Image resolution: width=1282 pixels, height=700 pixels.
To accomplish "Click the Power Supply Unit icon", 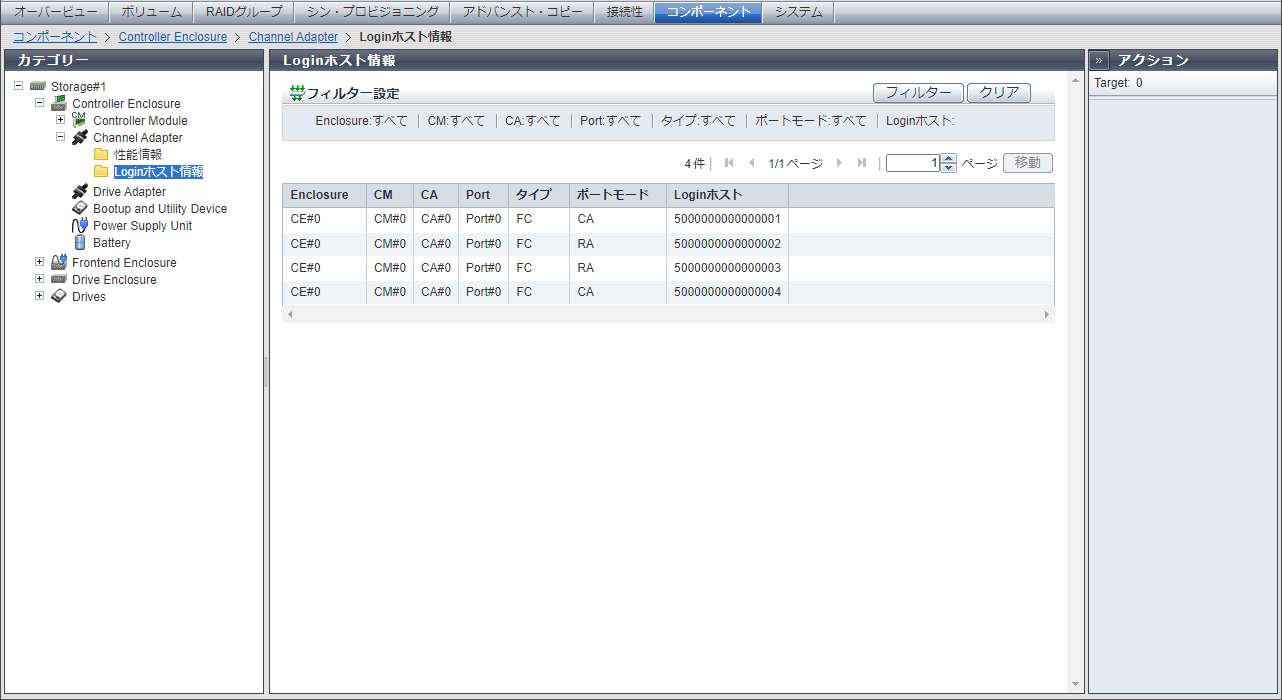I will click(x=80, y=226).
